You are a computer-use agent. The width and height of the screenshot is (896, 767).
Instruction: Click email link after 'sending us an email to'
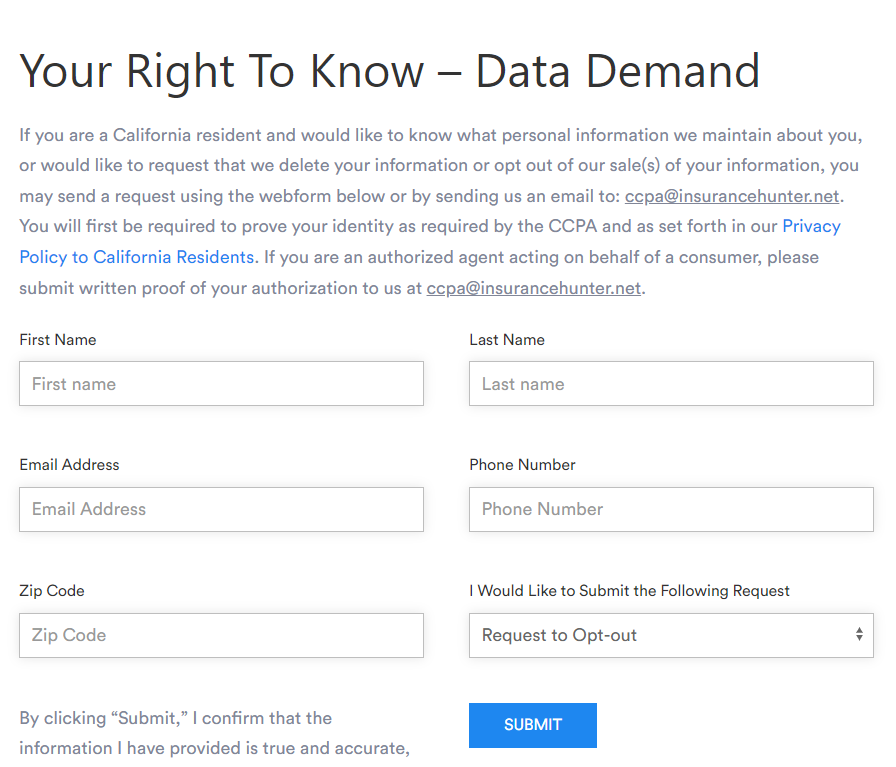732,196
